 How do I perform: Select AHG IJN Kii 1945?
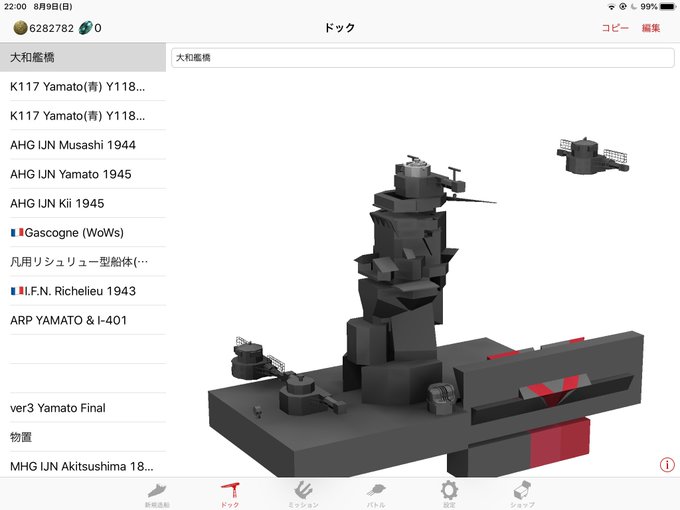(x=83, y=203)
